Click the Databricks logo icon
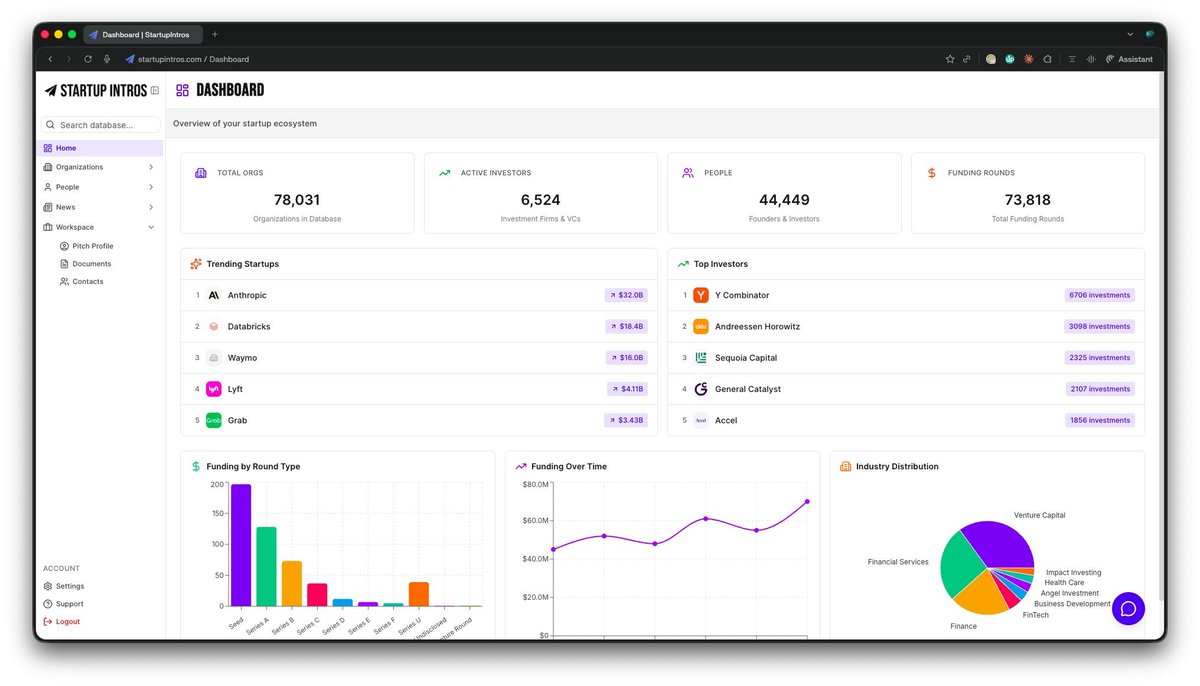The image size is (1200, 686). tap(214, 326)
